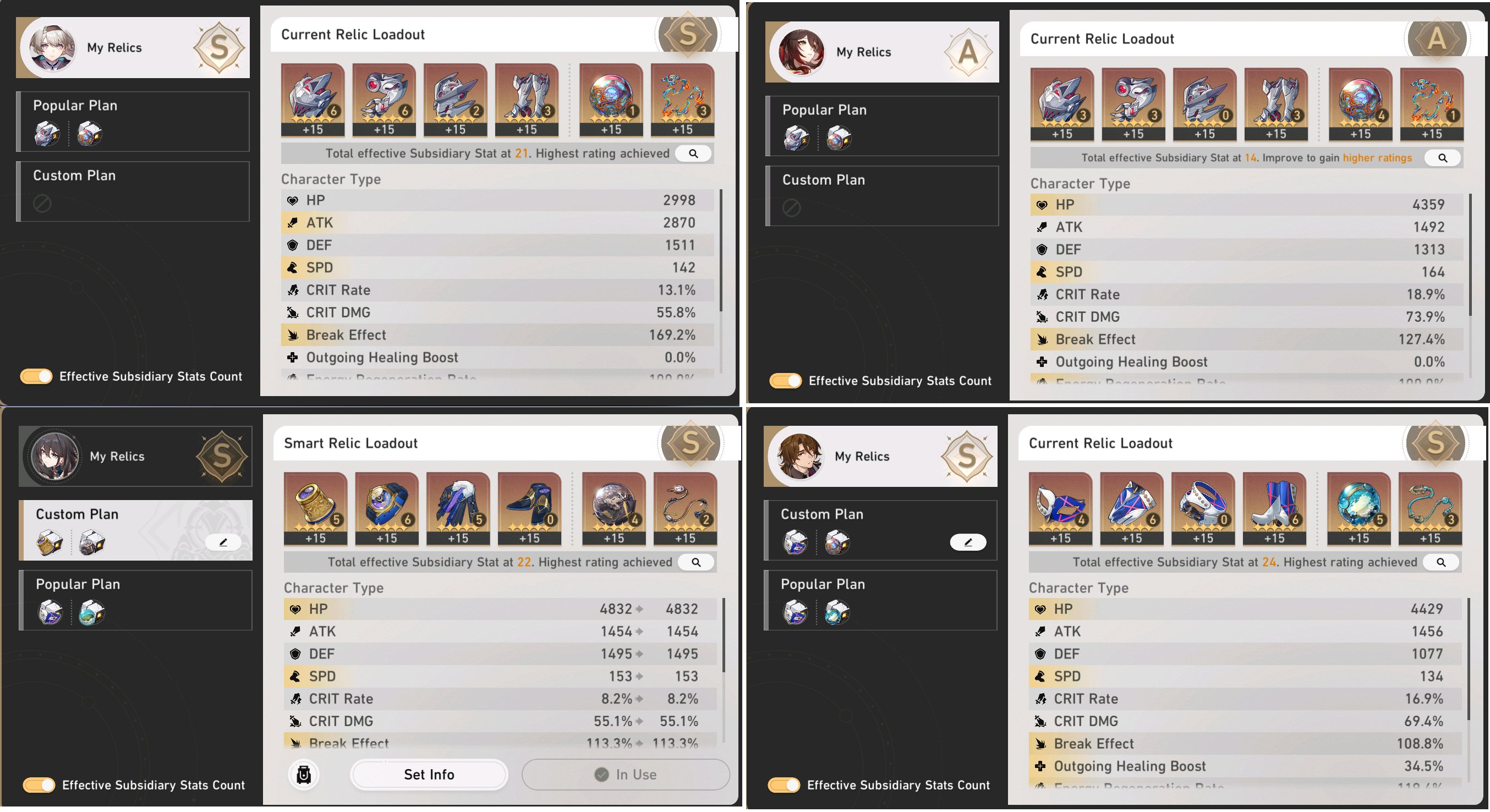Click magnifier beside Subsidiary Stat at 21
Image resolution: width=1490 pixels, height=812 pixels.
[693, 153]
